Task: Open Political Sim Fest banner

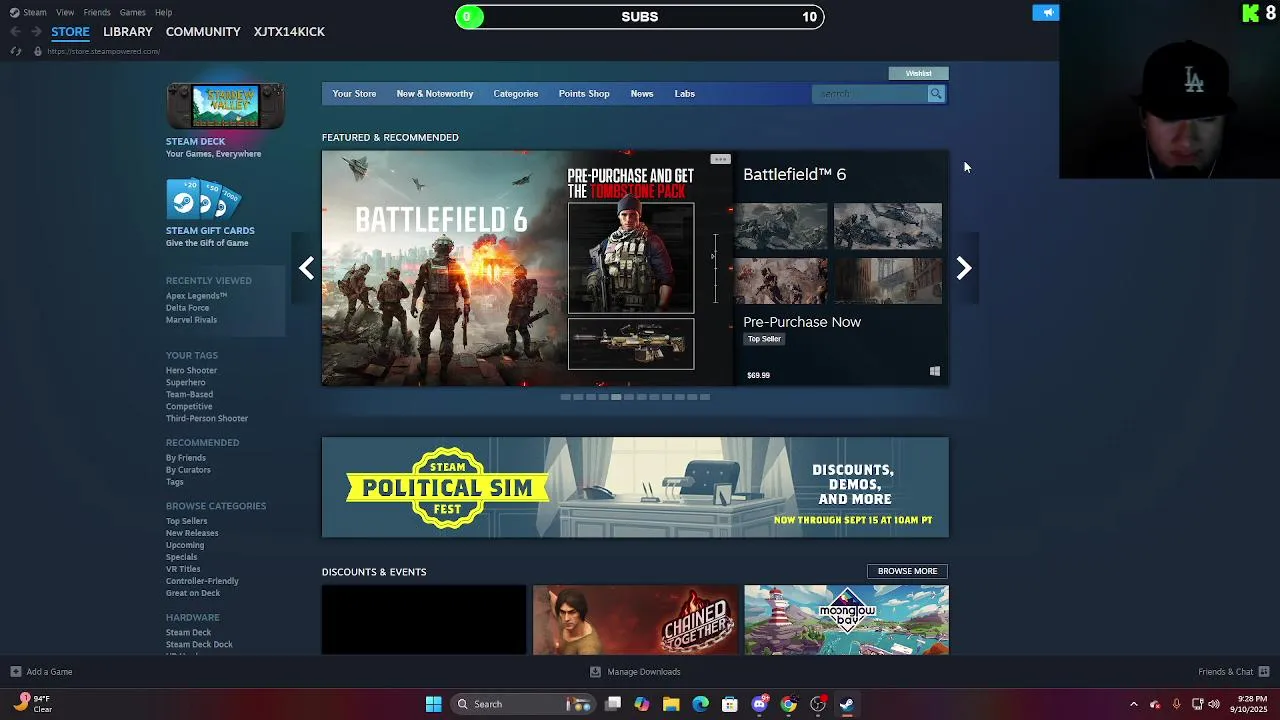Action: point(635,487)
